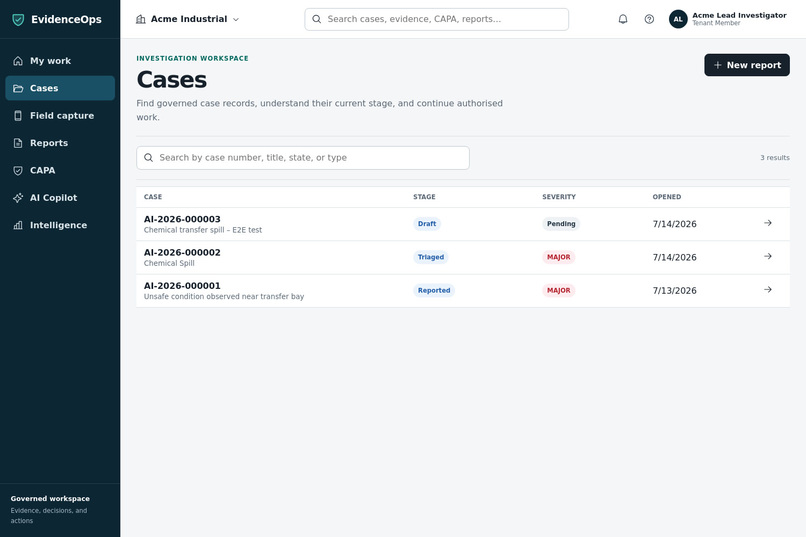The image size is (806, 537).
Task: Focus the search by case number field
Action: (303, 158)
